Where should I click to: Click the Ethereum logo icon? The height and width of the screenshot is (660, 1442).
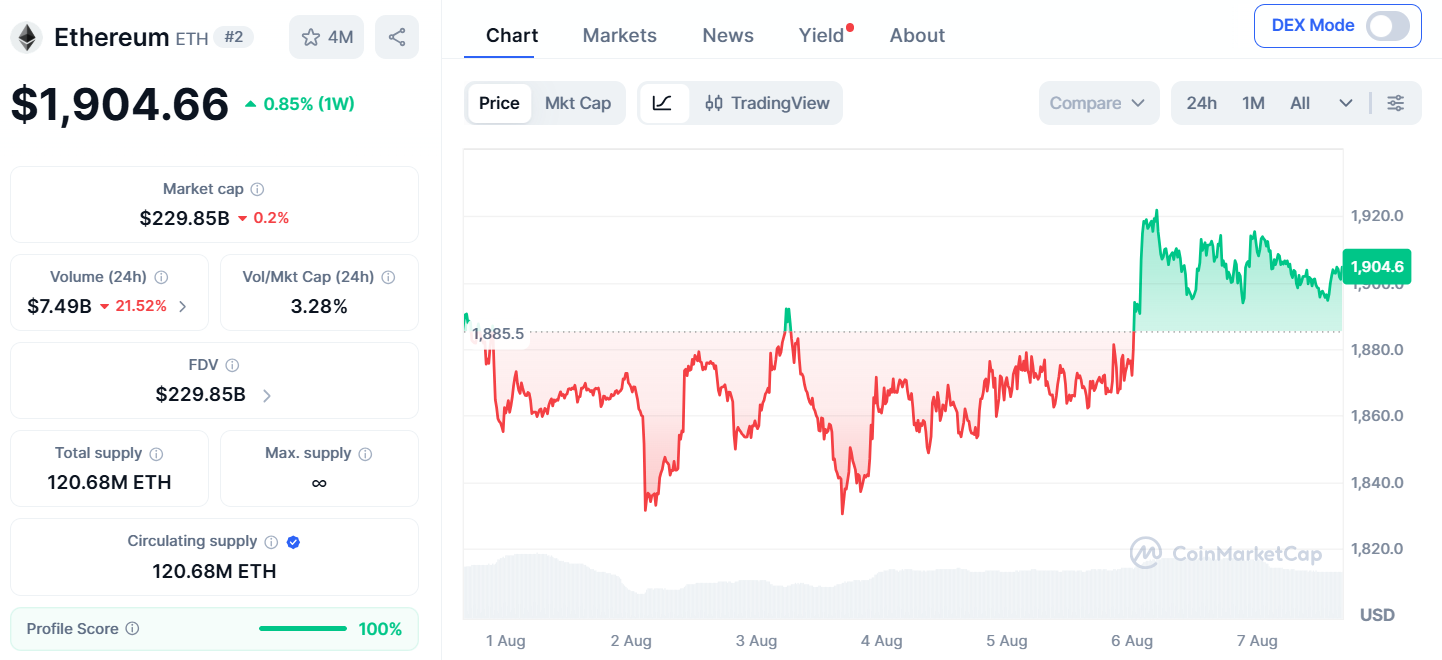coord(26,38)
